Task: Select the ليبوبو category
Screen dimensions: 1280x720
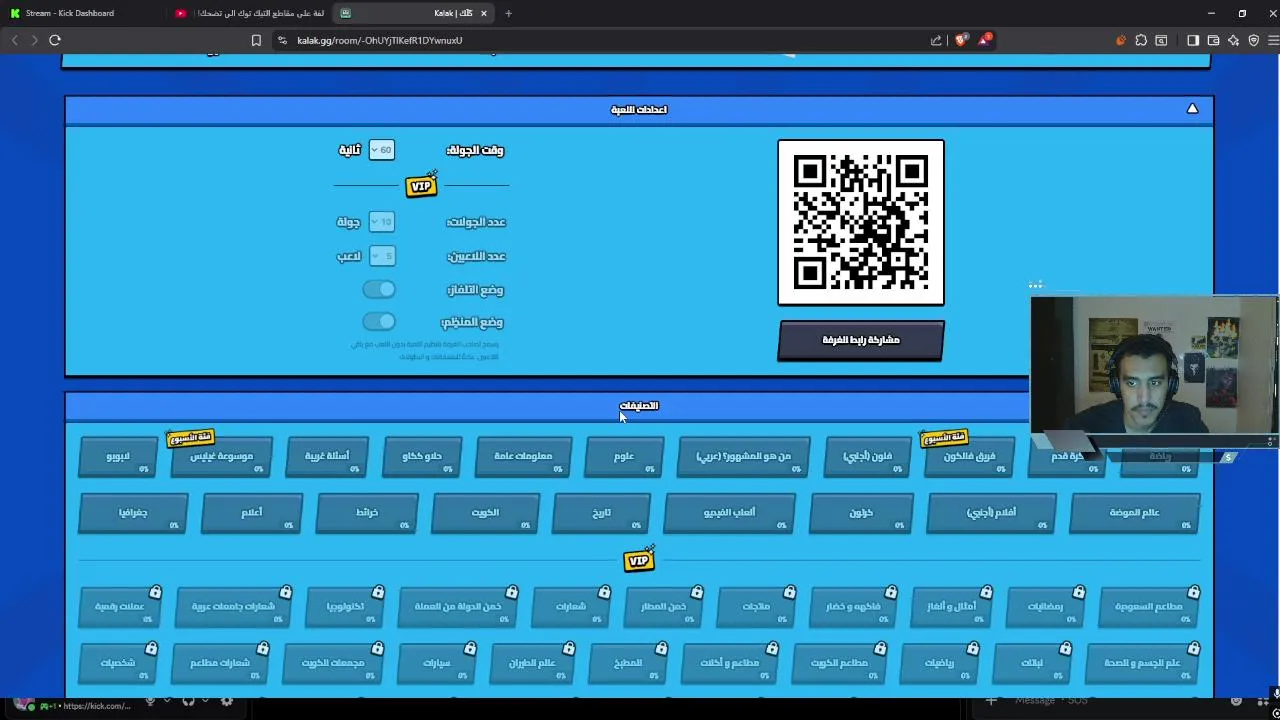Action: pos(118,457)
